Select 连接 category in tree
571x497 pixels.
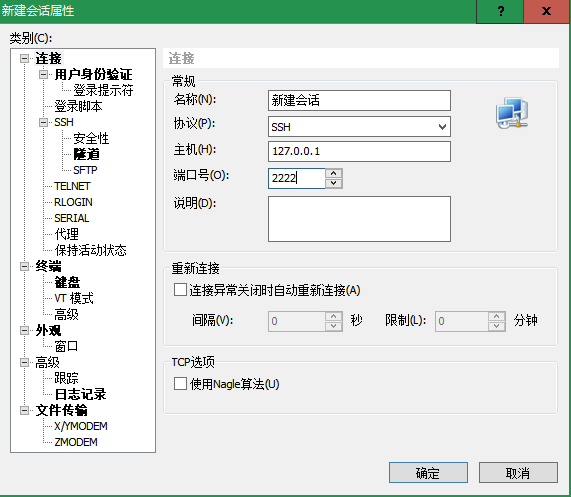pyautogui.click(x=48, y=58)
